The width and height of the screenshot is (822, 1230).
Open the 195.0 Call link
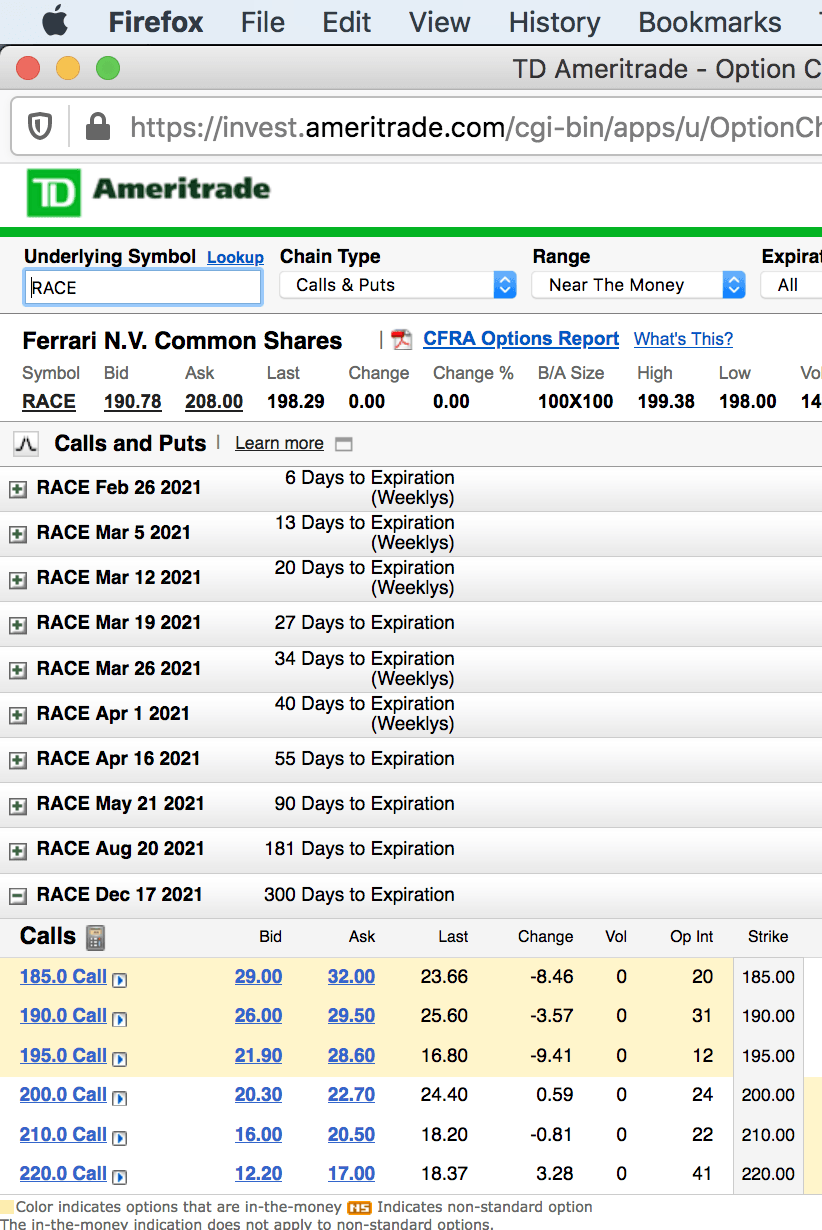click(x=63, y=1056)
